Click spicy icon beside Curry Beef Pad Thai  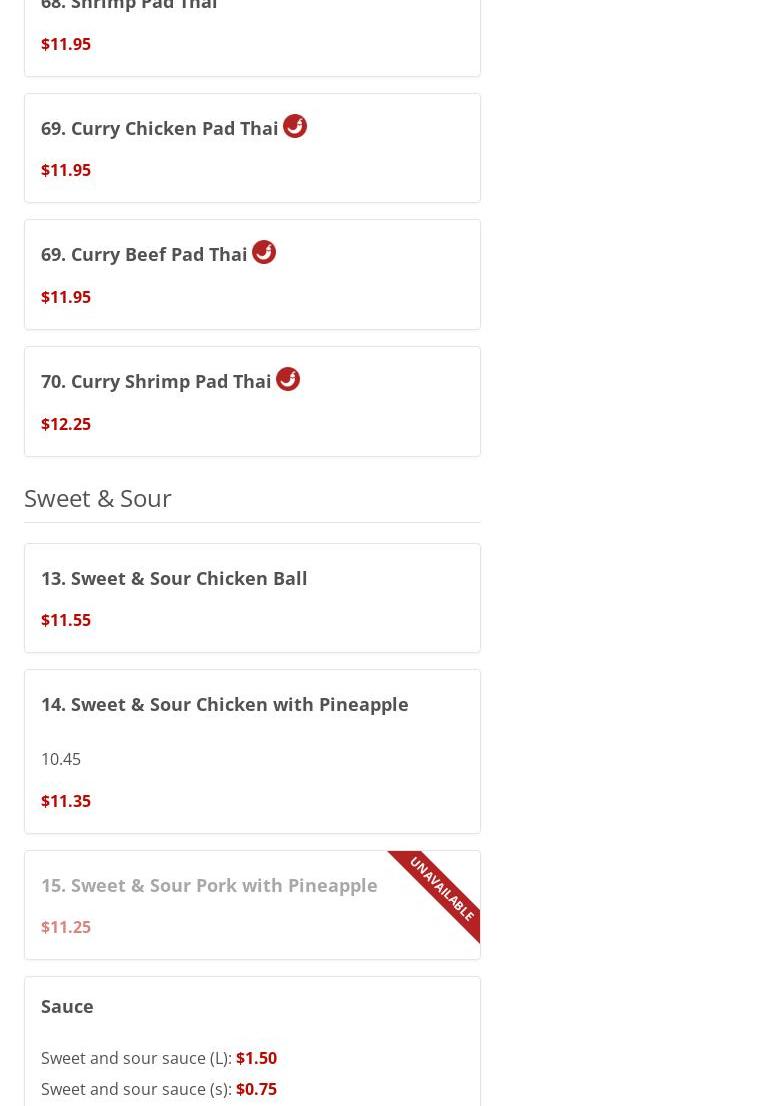tap(264, 252)
